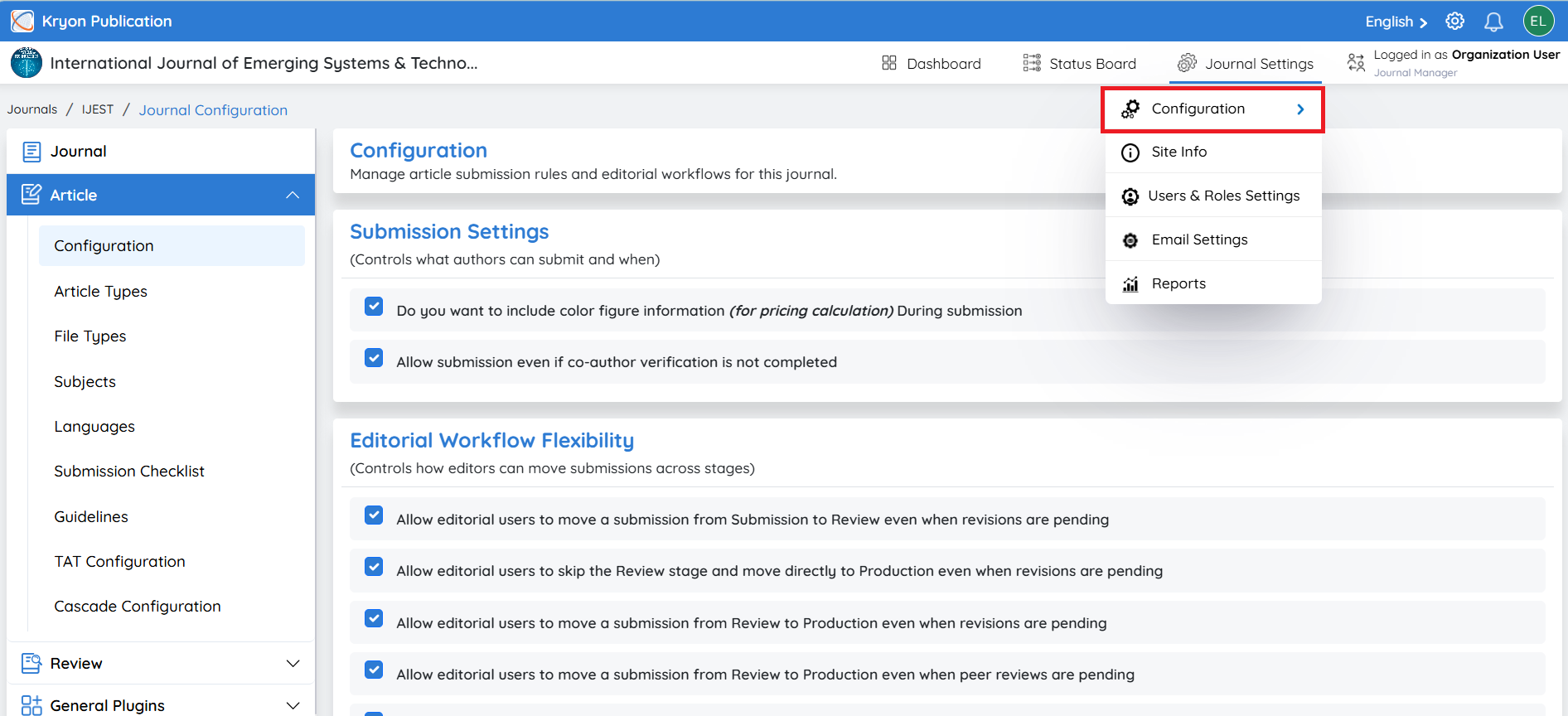Open the notifications bell
This screenshot has width=1568, height=716.
click(1493, 22)
